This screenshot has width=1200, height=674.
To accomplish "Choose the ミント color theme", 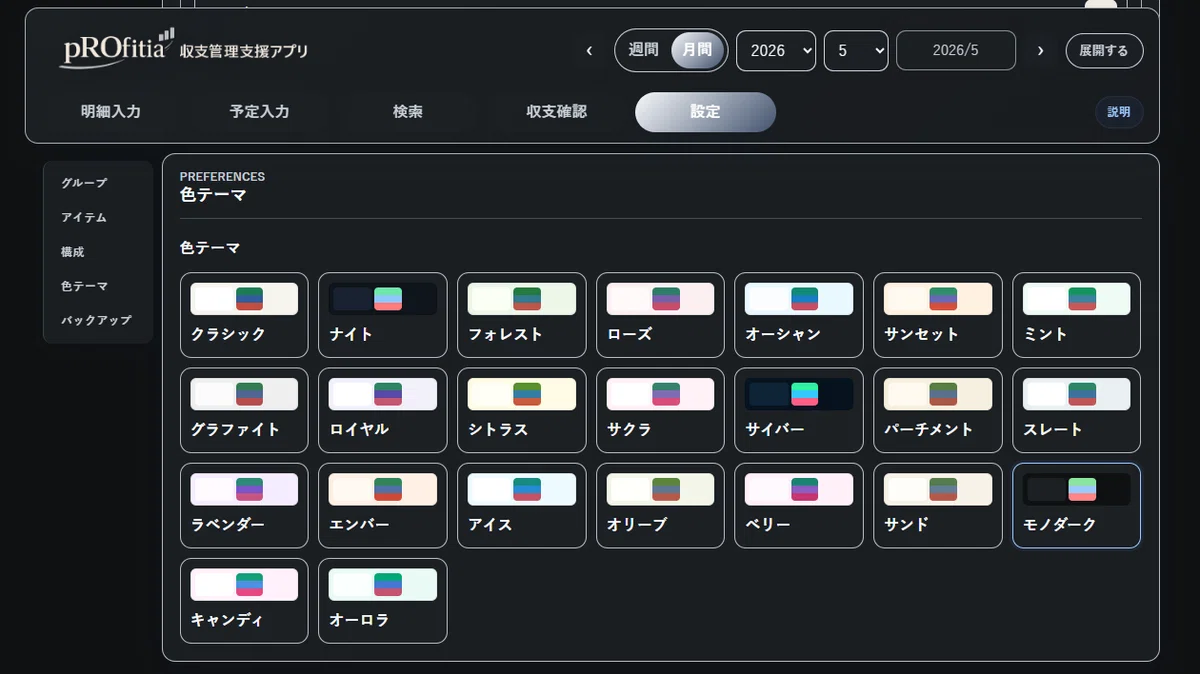I will pos(1076,315).
